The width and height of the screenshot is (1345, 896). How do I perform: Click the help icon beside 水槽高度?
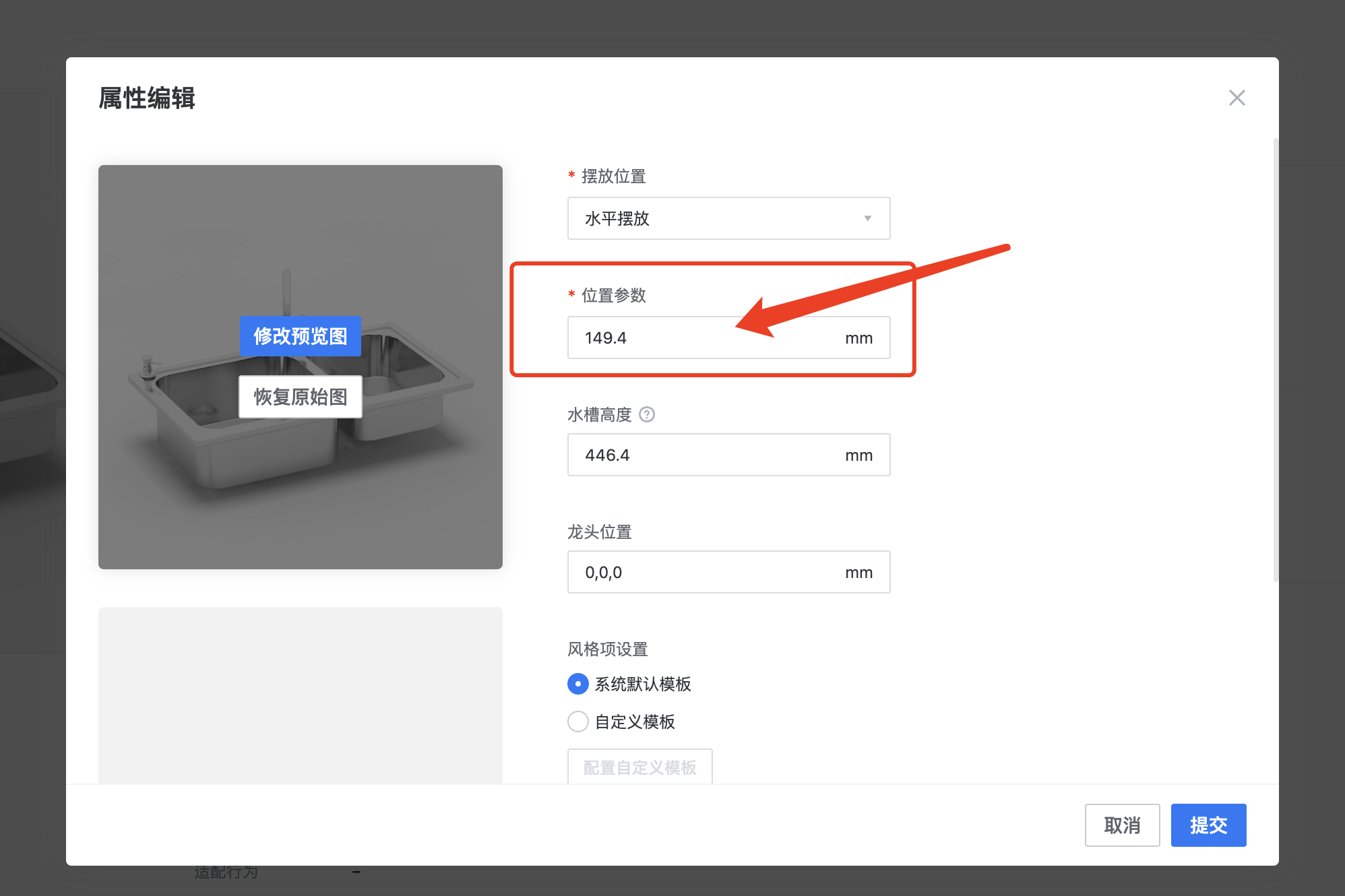[647, 414]
